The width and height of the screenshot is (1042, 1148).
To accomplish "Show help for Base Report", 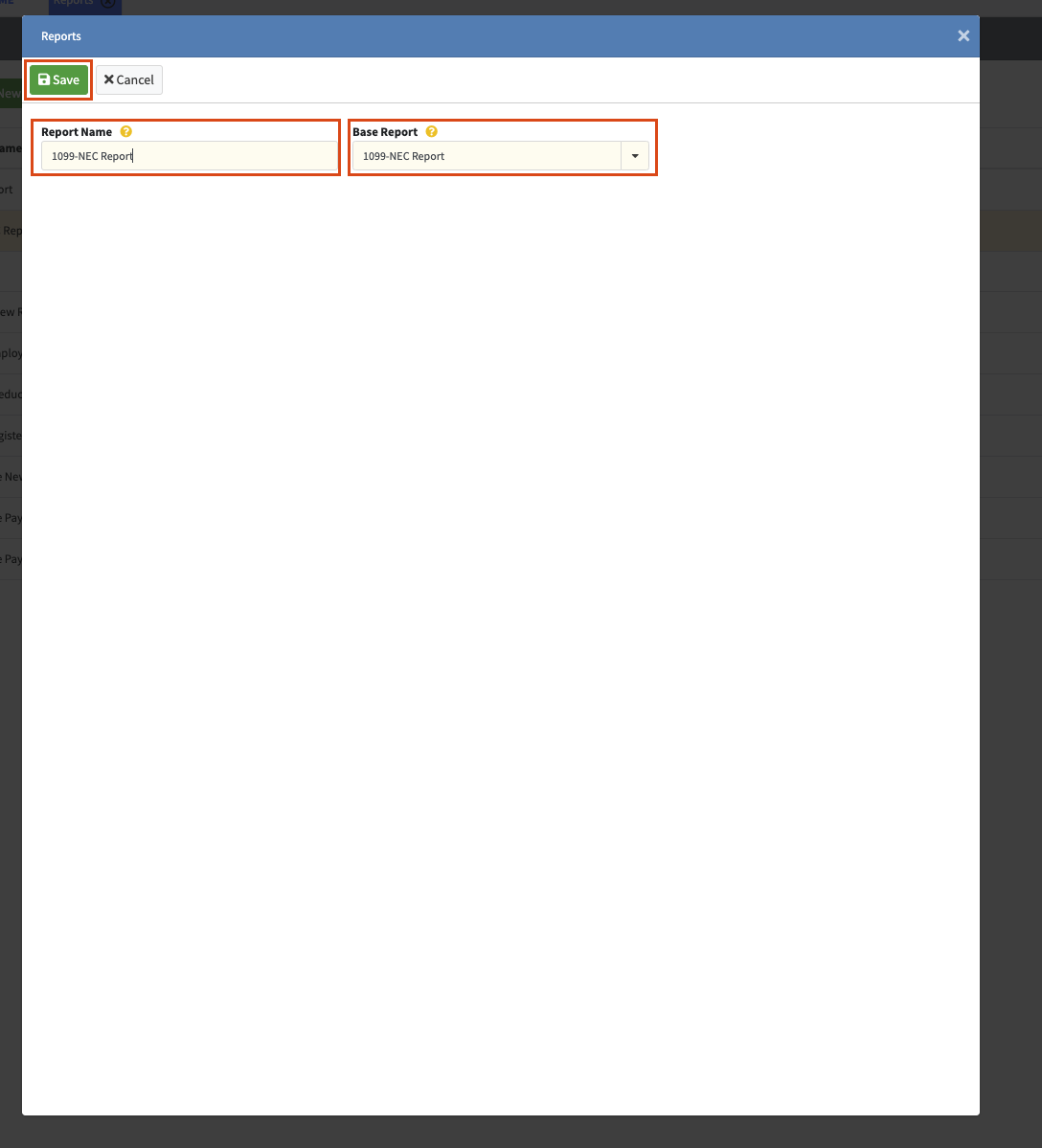I will click(431, 132).
